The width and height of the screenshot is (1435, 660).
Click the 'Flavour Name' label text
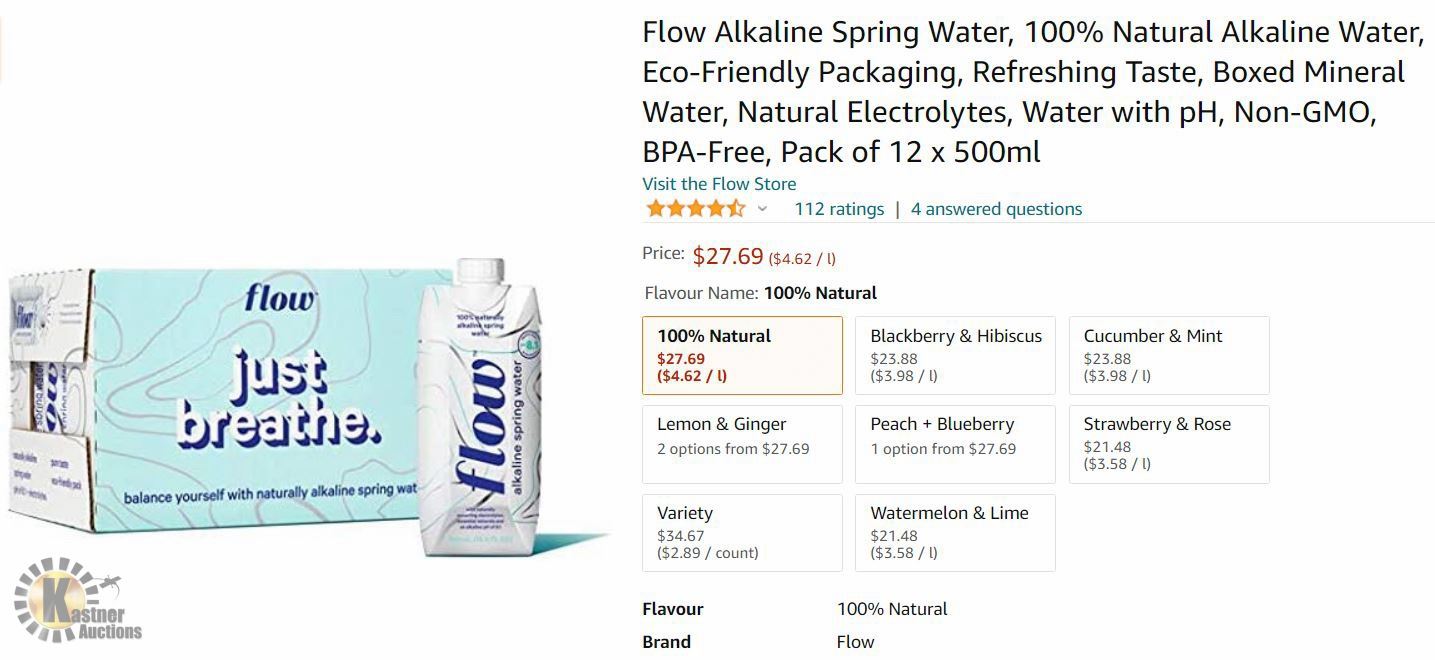click(702, 293)
